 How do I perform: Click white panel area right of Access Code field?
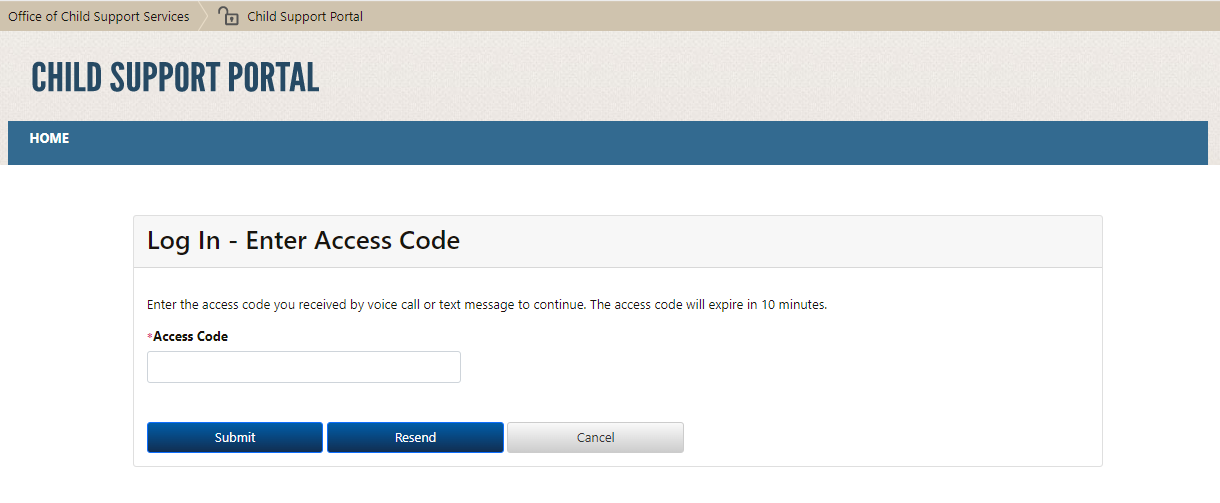pos(780,367)
